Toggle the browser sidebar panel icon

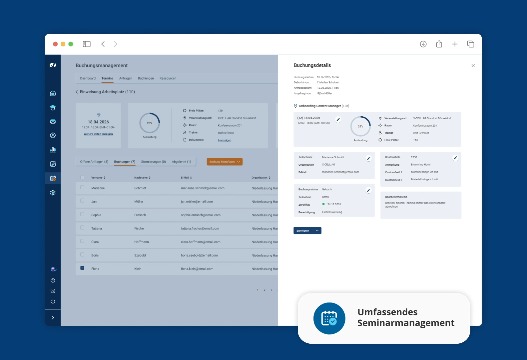87,44
